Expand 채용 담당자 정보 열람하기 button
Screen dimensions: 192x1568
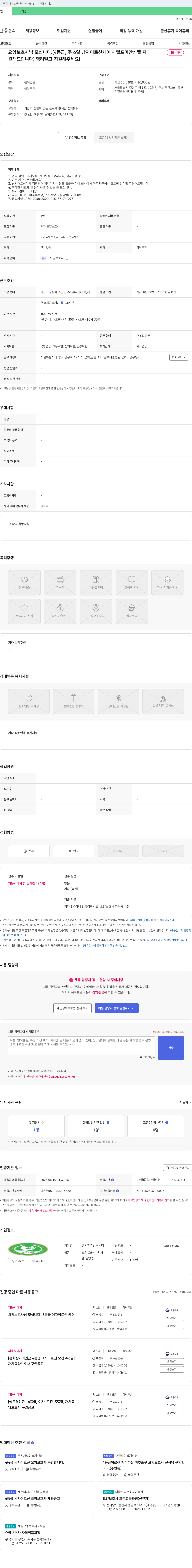pos(116,1008)
